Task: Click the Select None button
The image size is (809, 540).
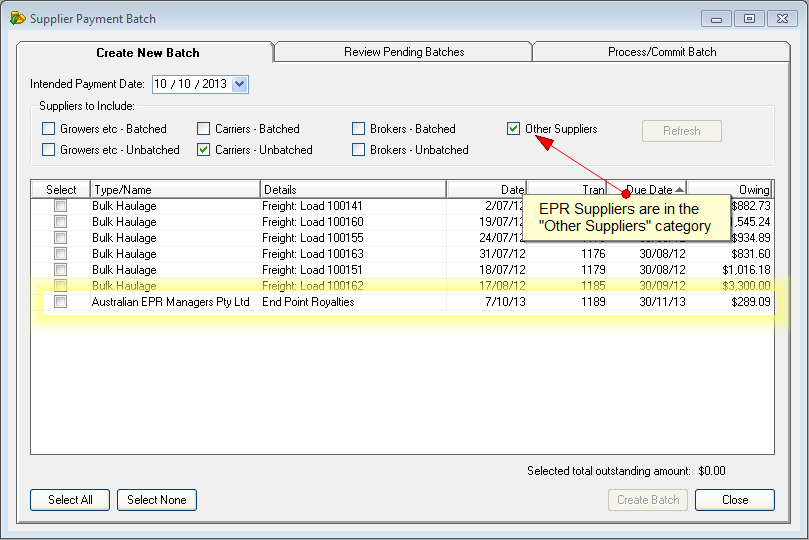Action: point(157,500)
